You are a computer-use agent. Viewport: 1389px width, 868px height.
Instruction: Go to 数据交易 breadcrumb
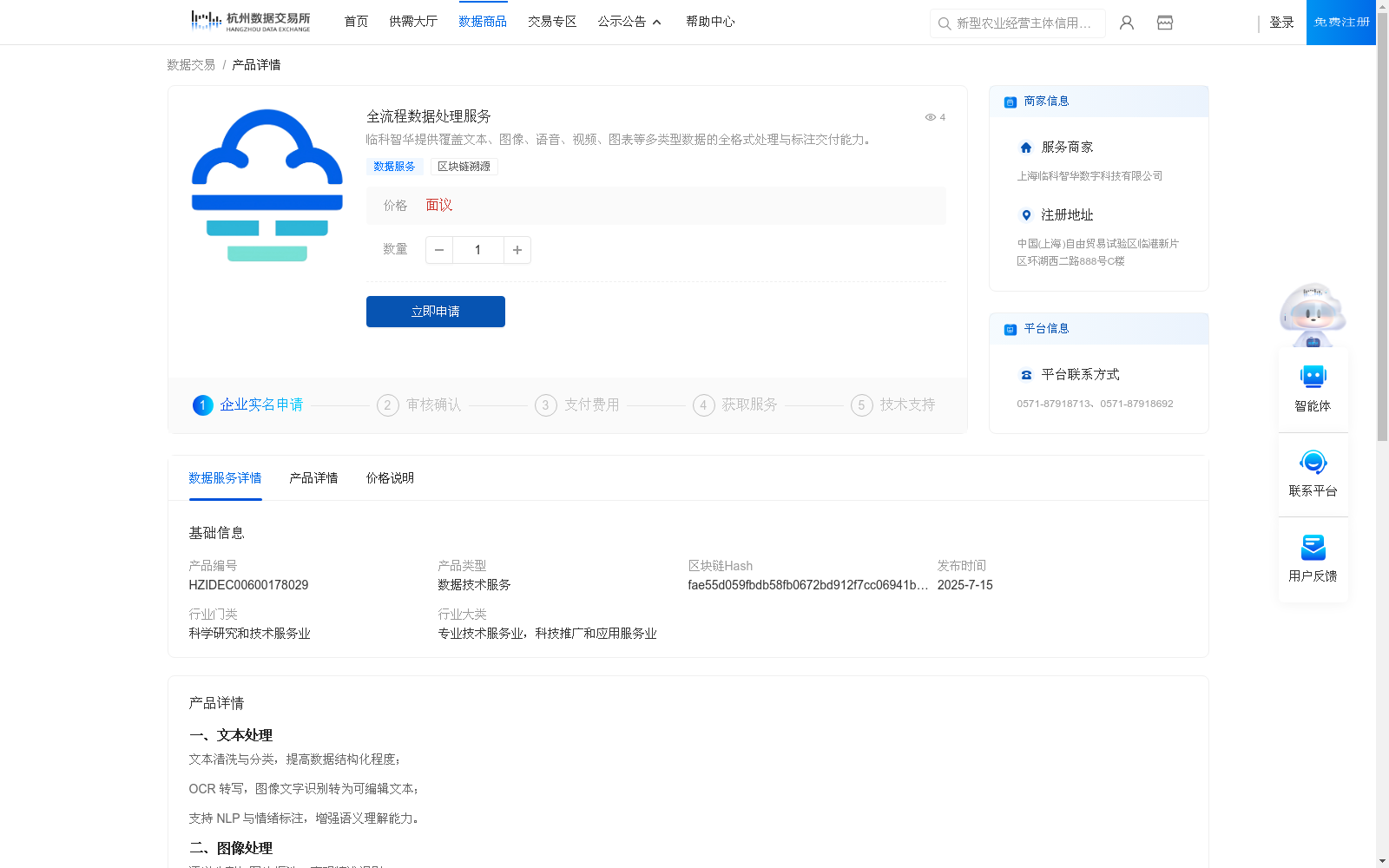click(x=191, y=65)
